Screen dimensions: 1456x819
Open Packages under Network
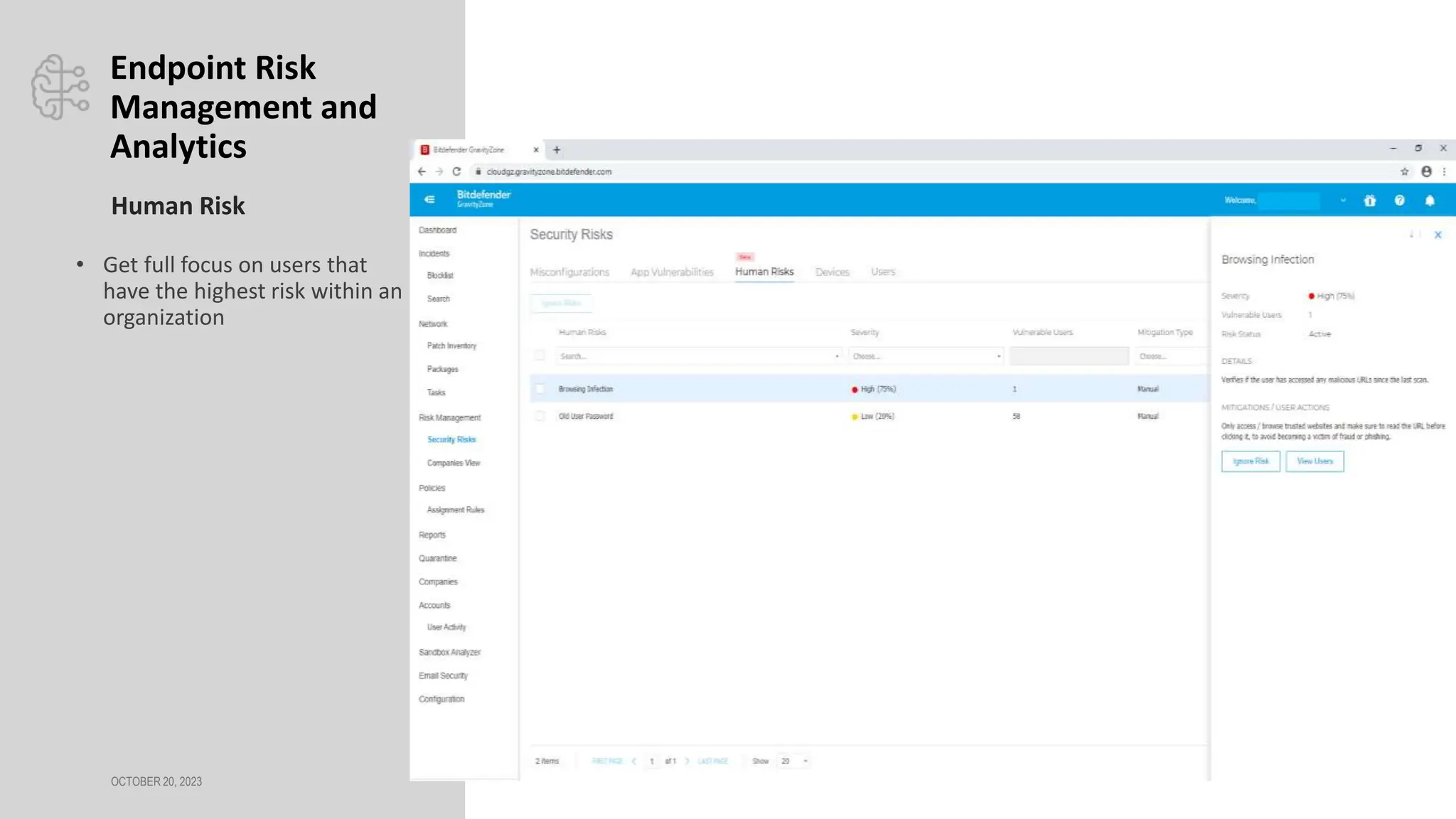[442, 370]
